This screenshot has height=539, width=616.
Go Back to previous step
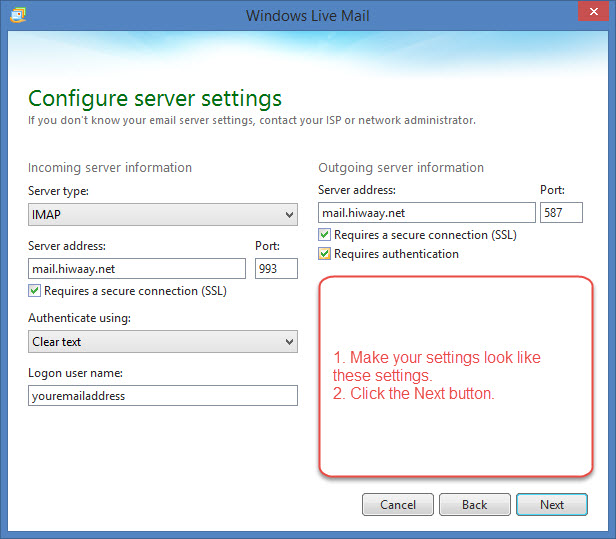[475, 504]
